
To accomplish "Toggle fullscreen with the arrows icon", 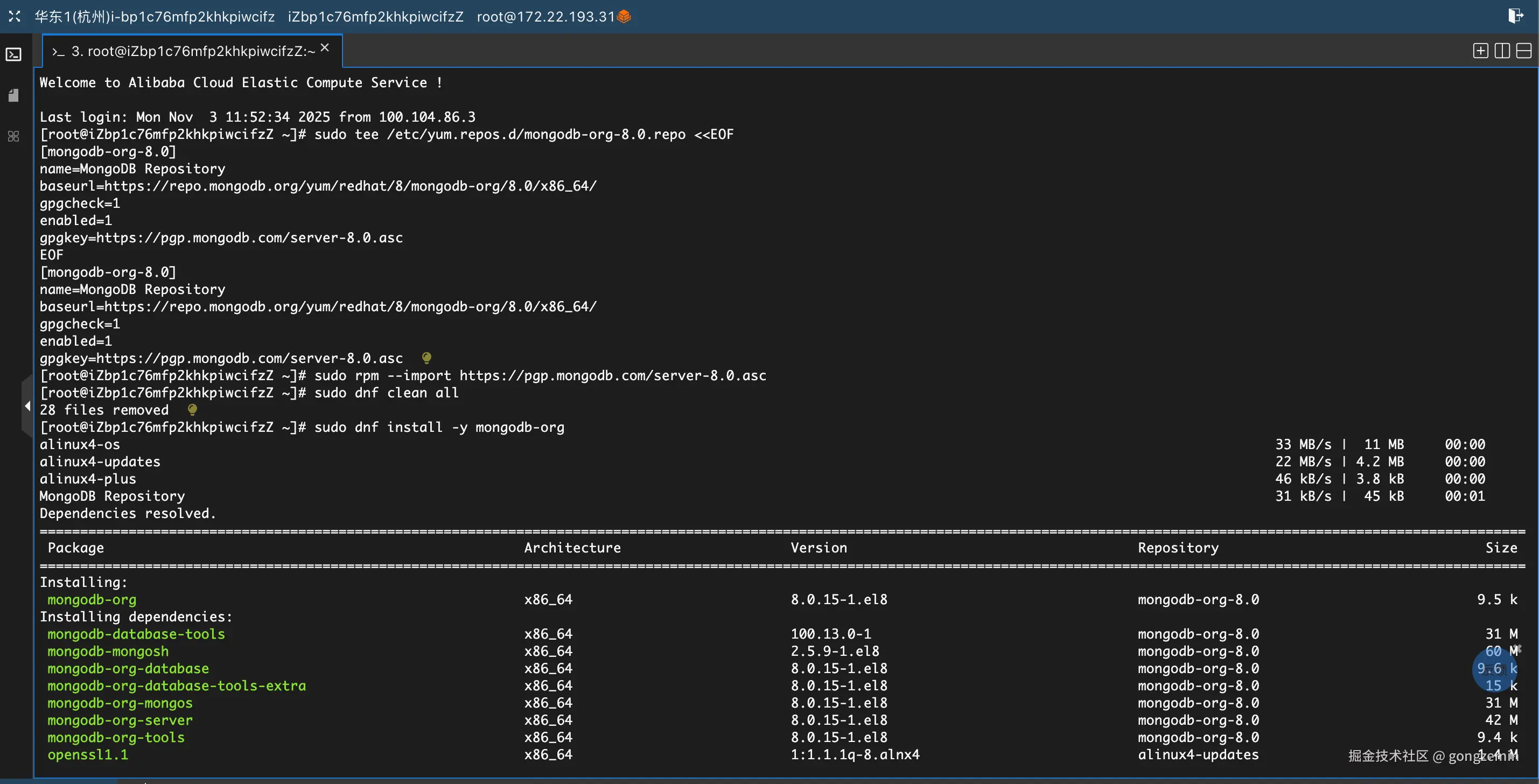I will point(15,16).
